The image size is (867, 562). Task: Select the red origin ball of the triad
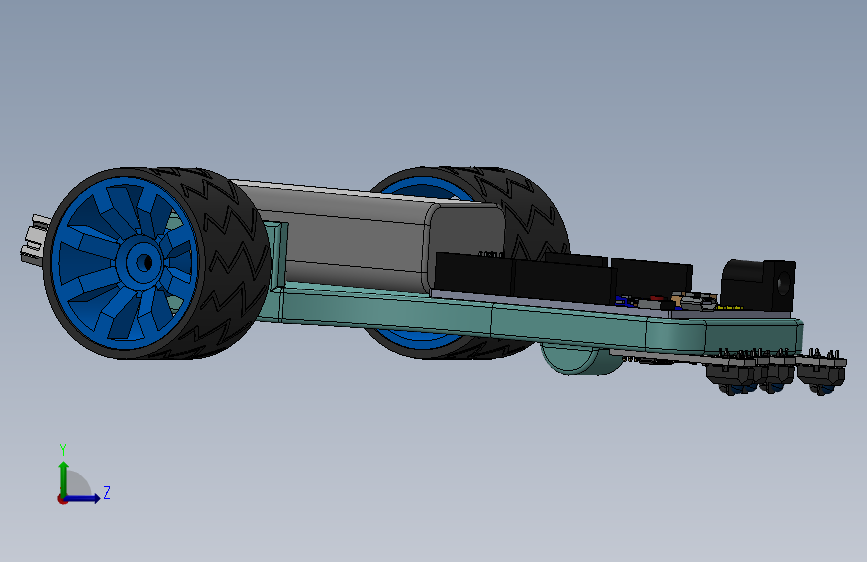(x=62, y=499)
